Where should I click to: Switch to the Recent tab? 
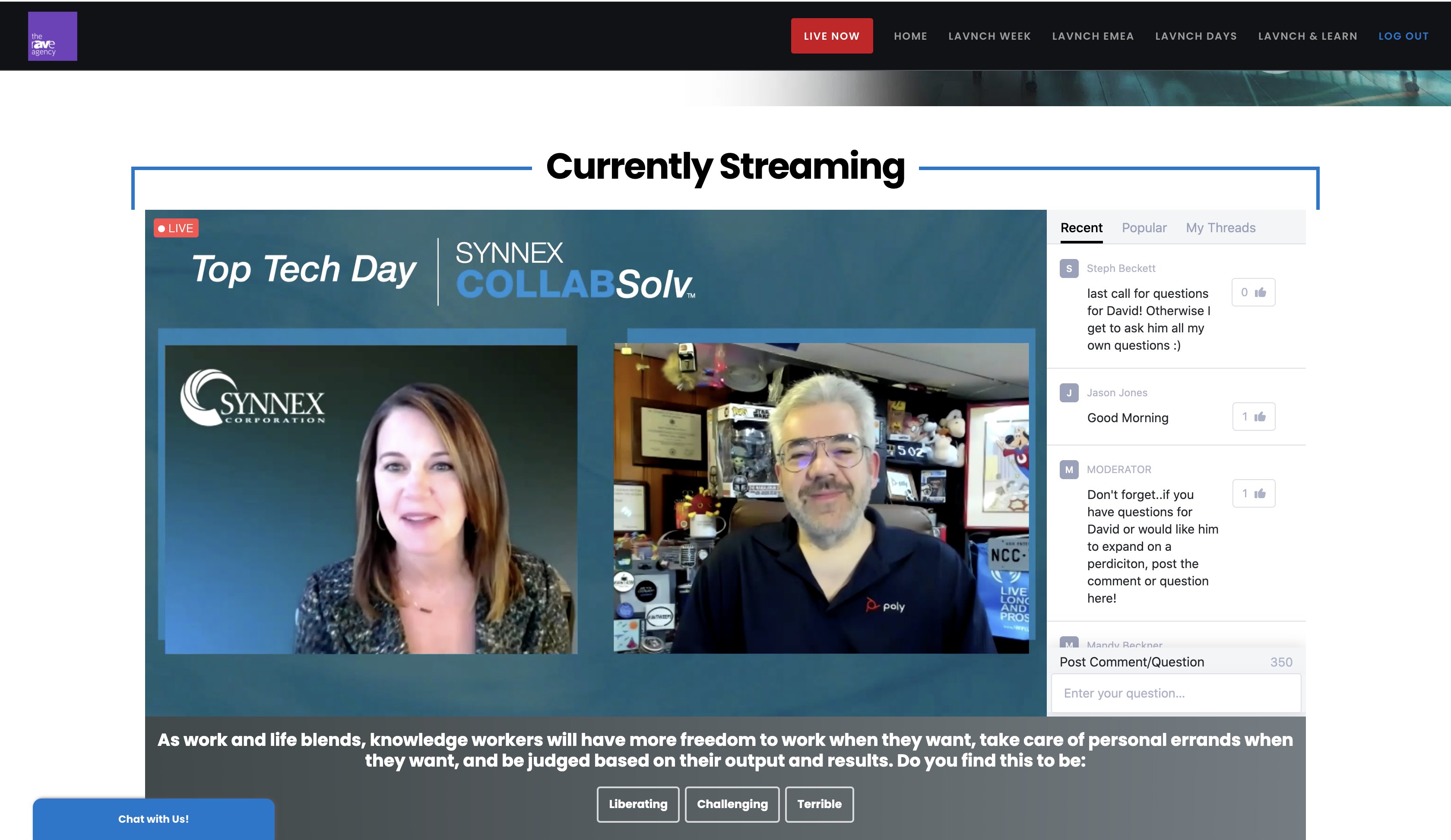coord(1081,228)
